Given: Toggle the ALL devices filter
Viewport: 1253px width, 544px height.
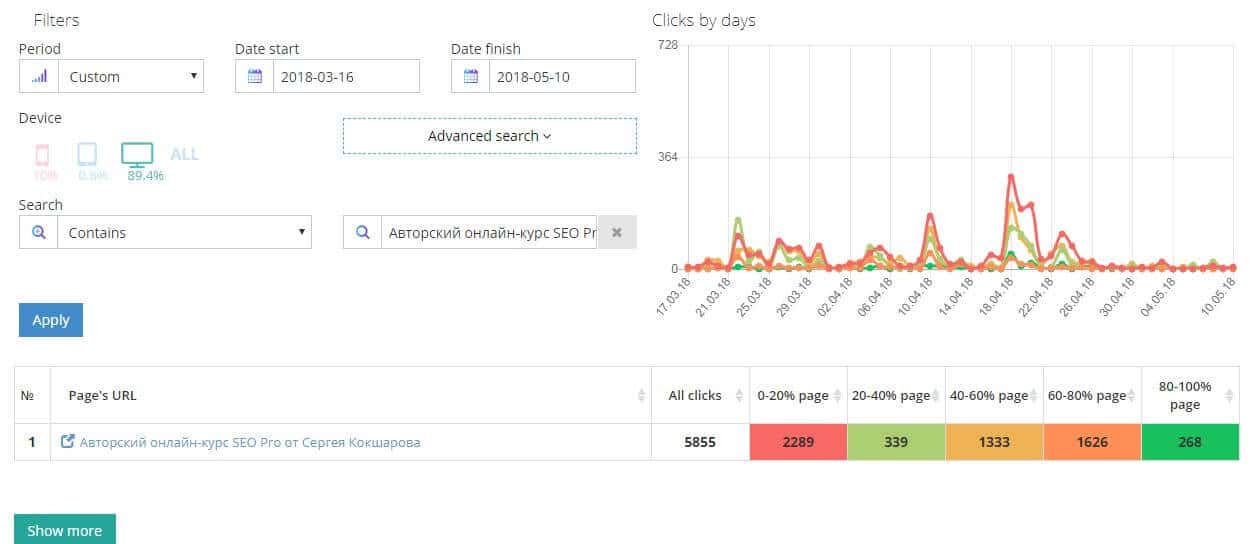Looking at the screenshot, I should (x=184, y=154).
